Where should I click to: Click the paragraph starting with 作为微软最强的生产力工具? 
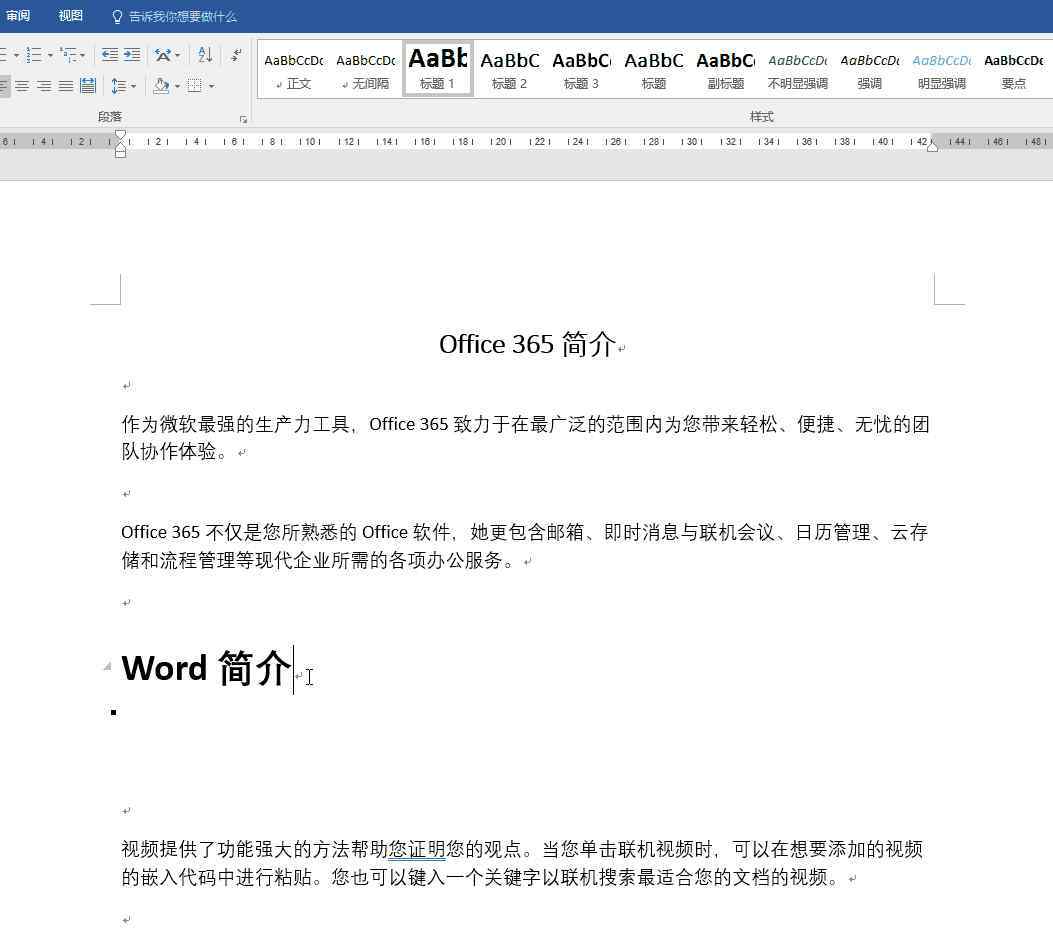[x=526, y=437]
